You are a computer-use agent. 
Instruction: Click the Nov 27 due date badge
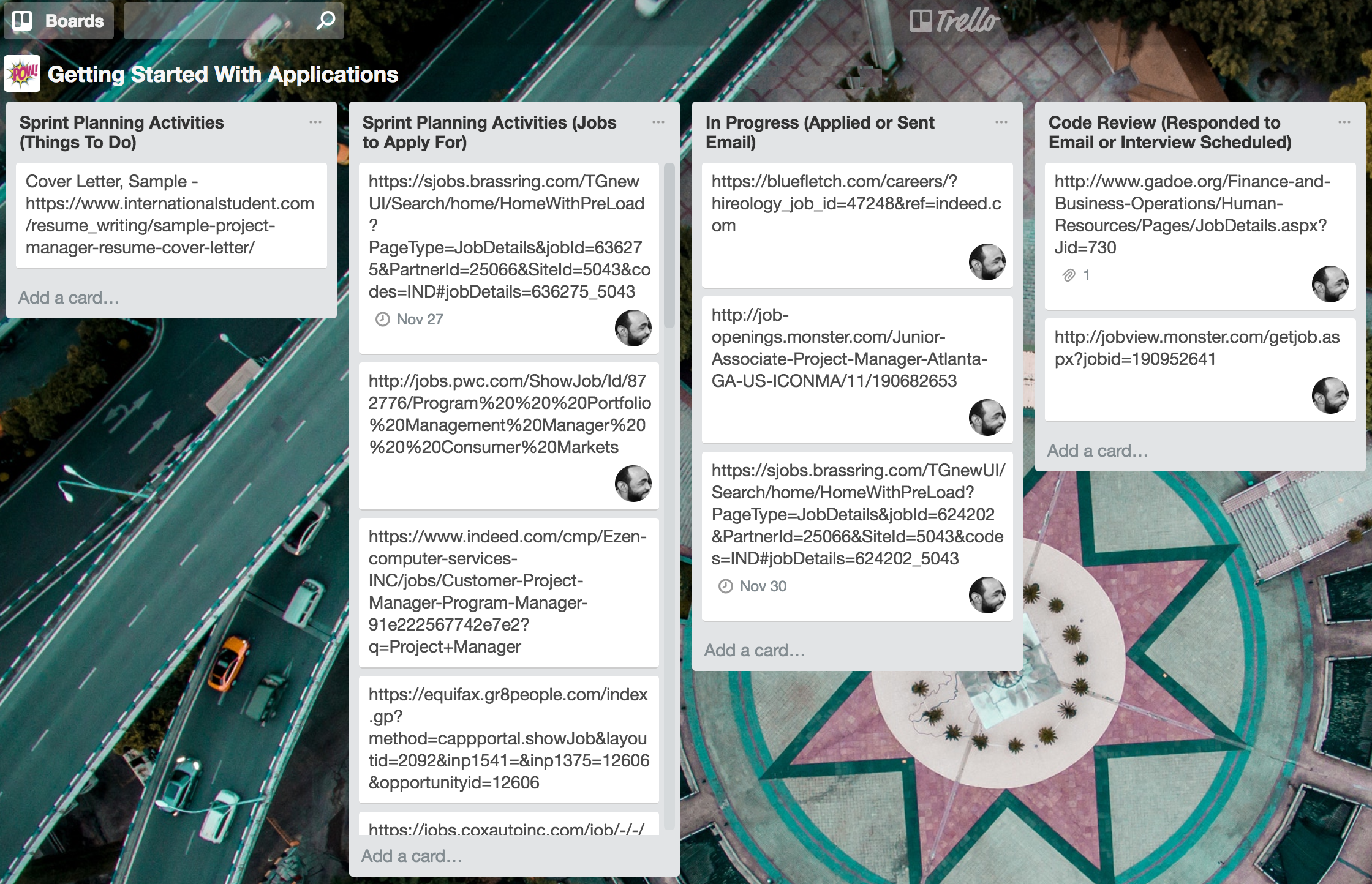[x=410, y=320]
